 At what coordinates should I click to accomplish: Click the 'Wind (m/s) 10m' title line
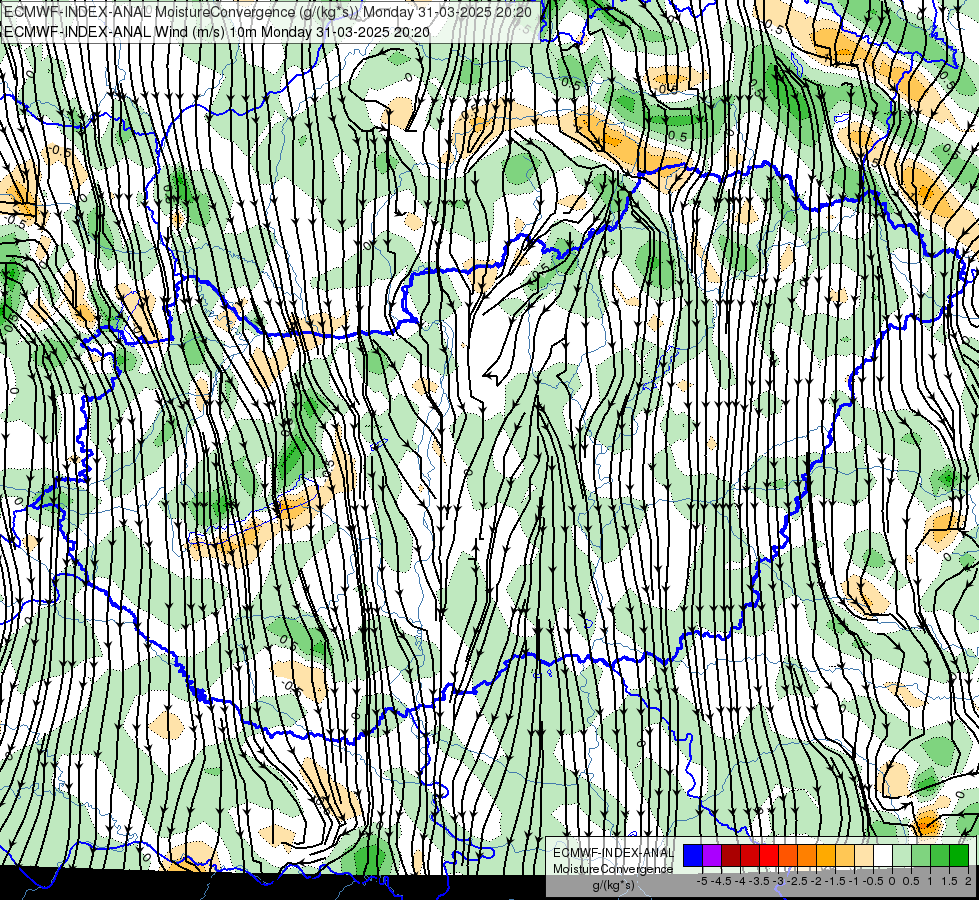(217, 31)
